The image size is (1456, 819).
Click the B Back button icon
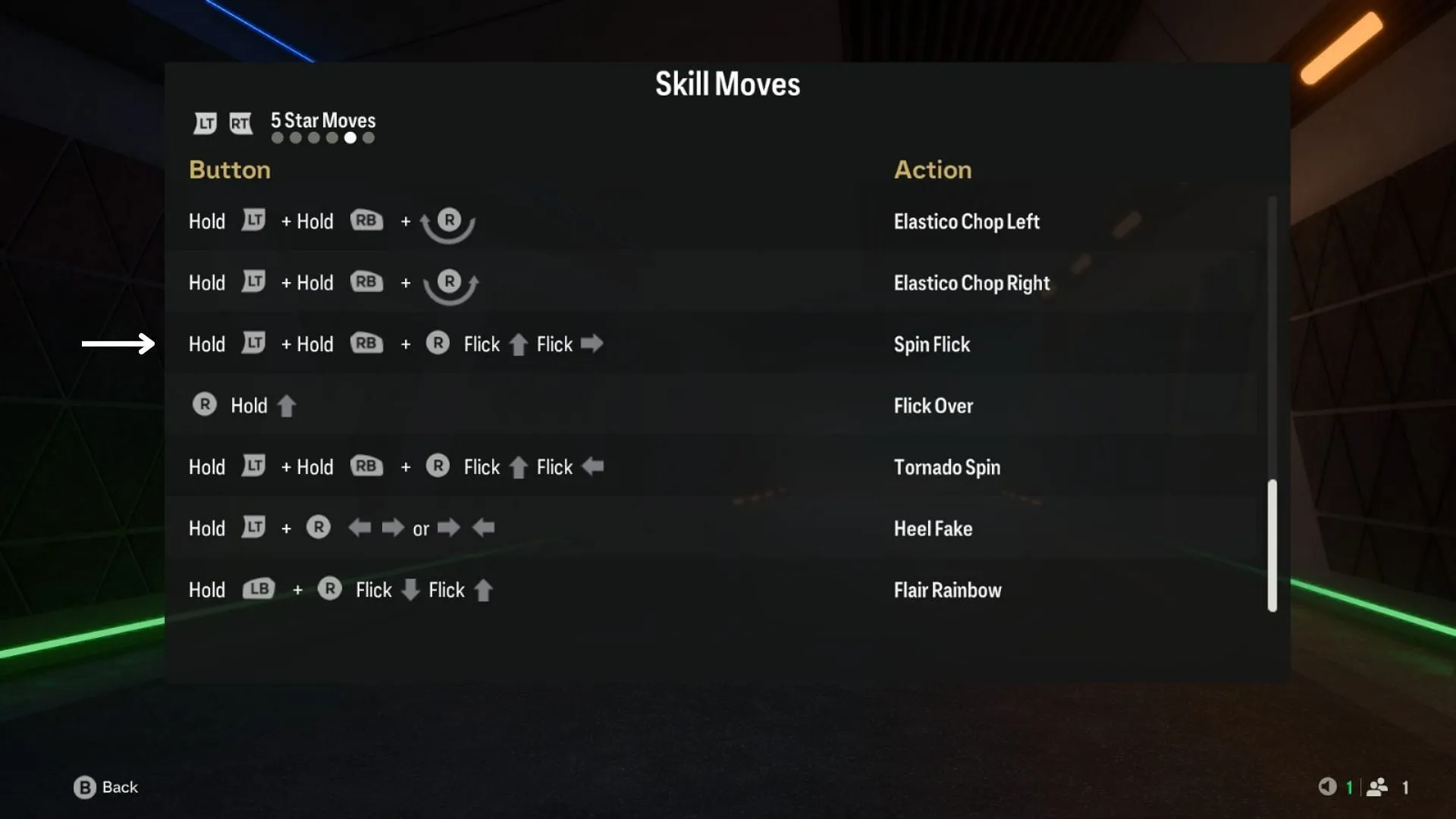(x=83, y=786)
